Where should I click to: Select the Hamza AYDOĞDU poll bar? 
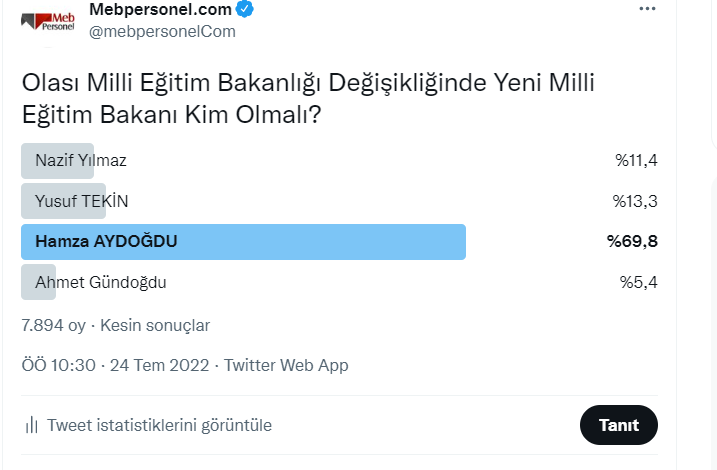click(x=244, y=242)
